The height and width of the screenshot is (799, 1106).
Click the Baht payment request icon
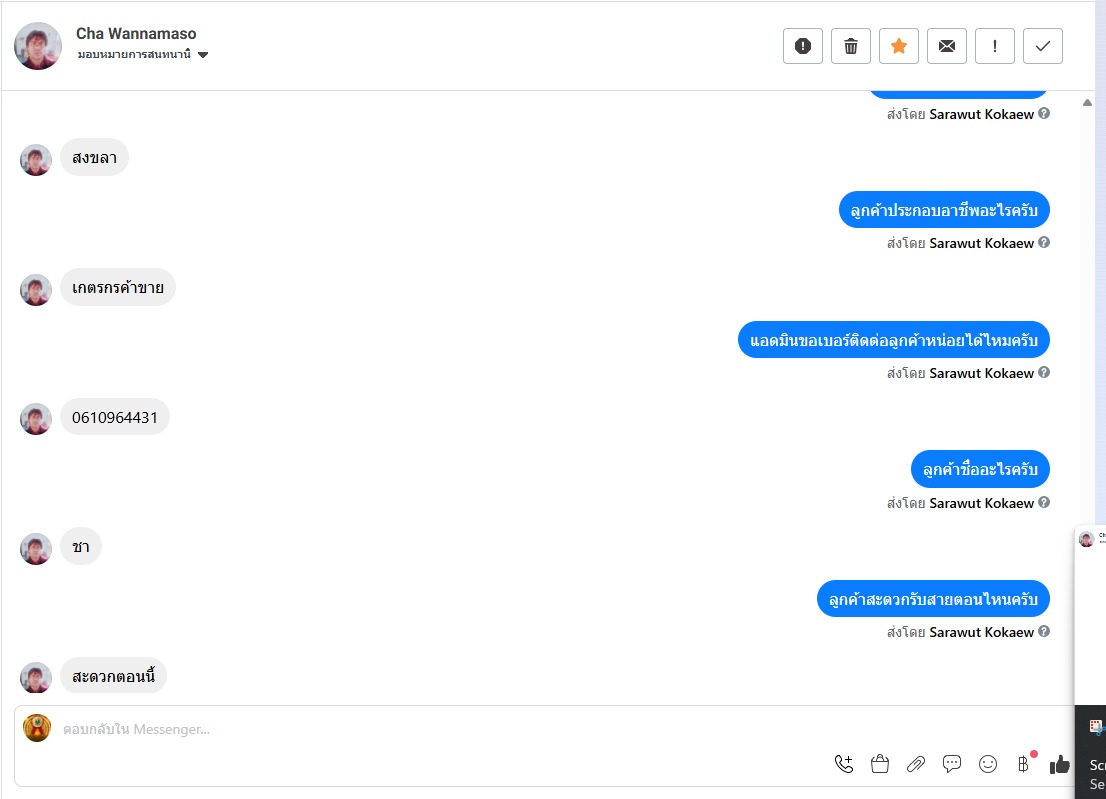tap(1023, 764)
